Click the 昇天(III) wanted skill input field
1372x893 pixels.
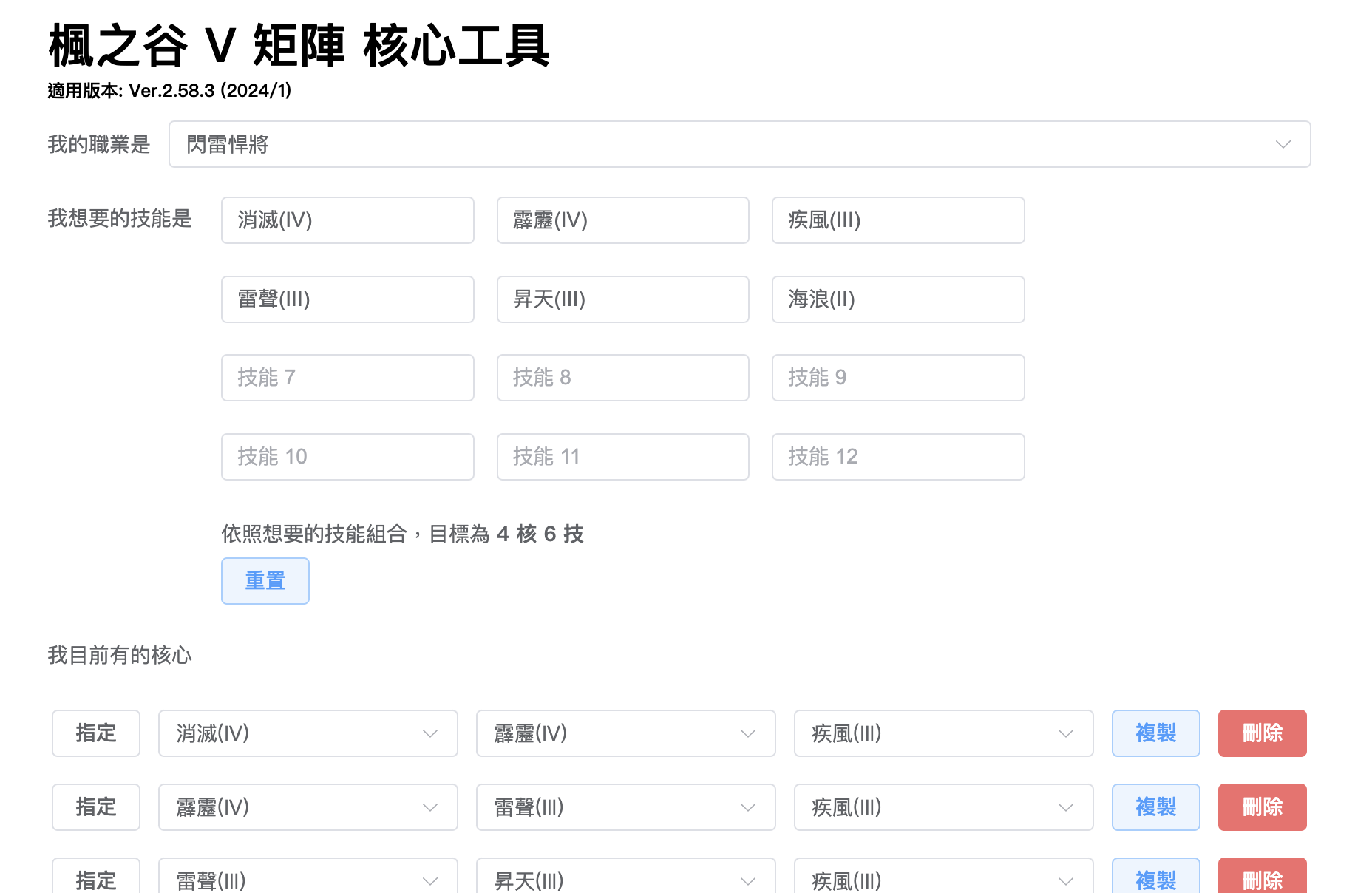(x=623, y=299)
